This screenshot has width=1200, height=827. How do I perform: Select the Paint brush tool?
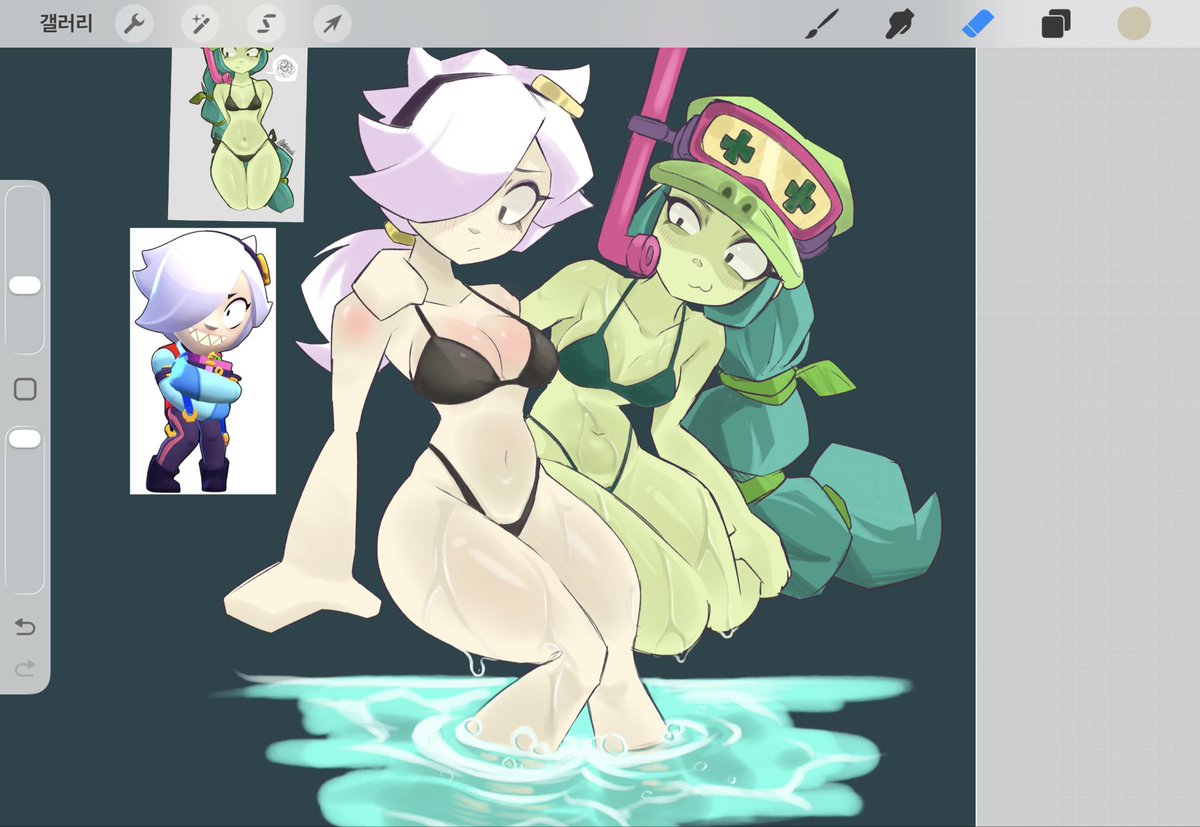[x=821, y=24]
